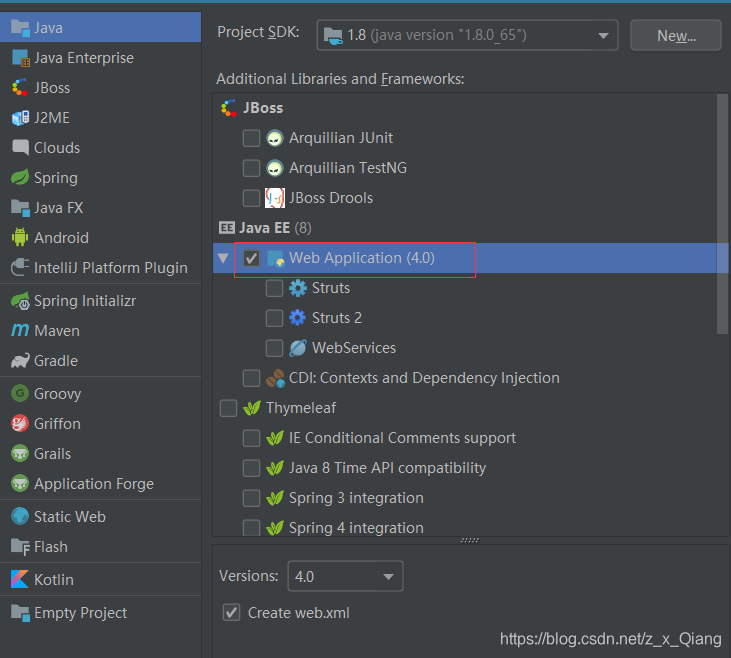The image size is (731, 658).
Task: Open the Project SDK dropdown
Action: [467, 35]
